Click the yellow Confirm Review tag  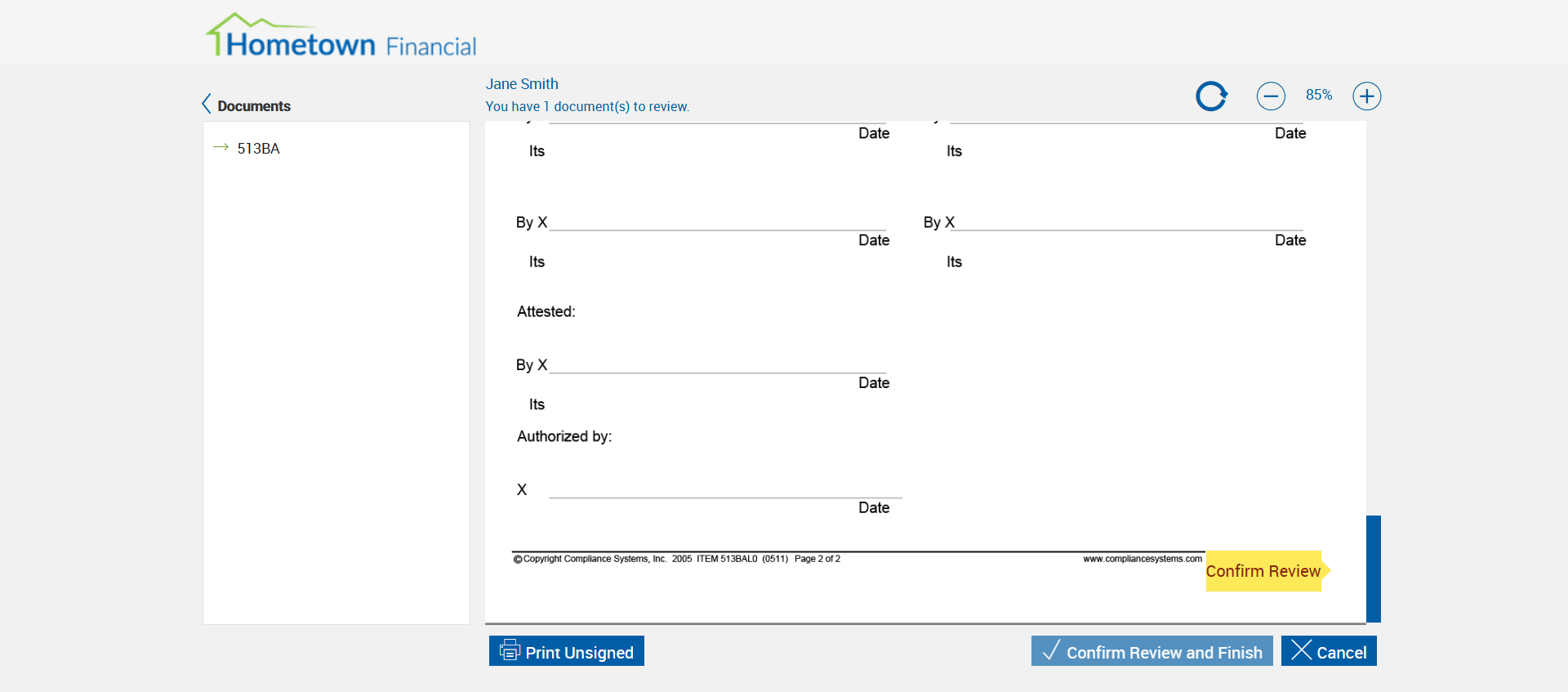[1263, 571]
